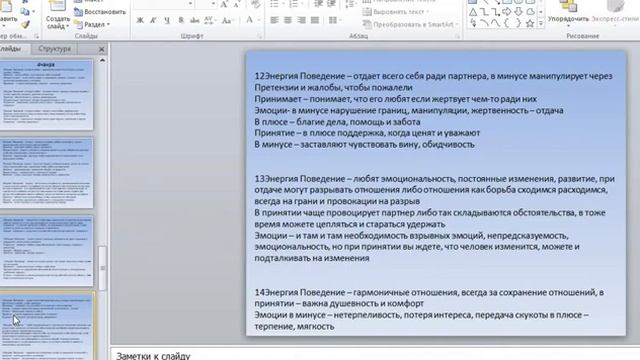Click Создать слайд button
The width and height of the screenshot is (640, 360).
click(x=58, y=15)
